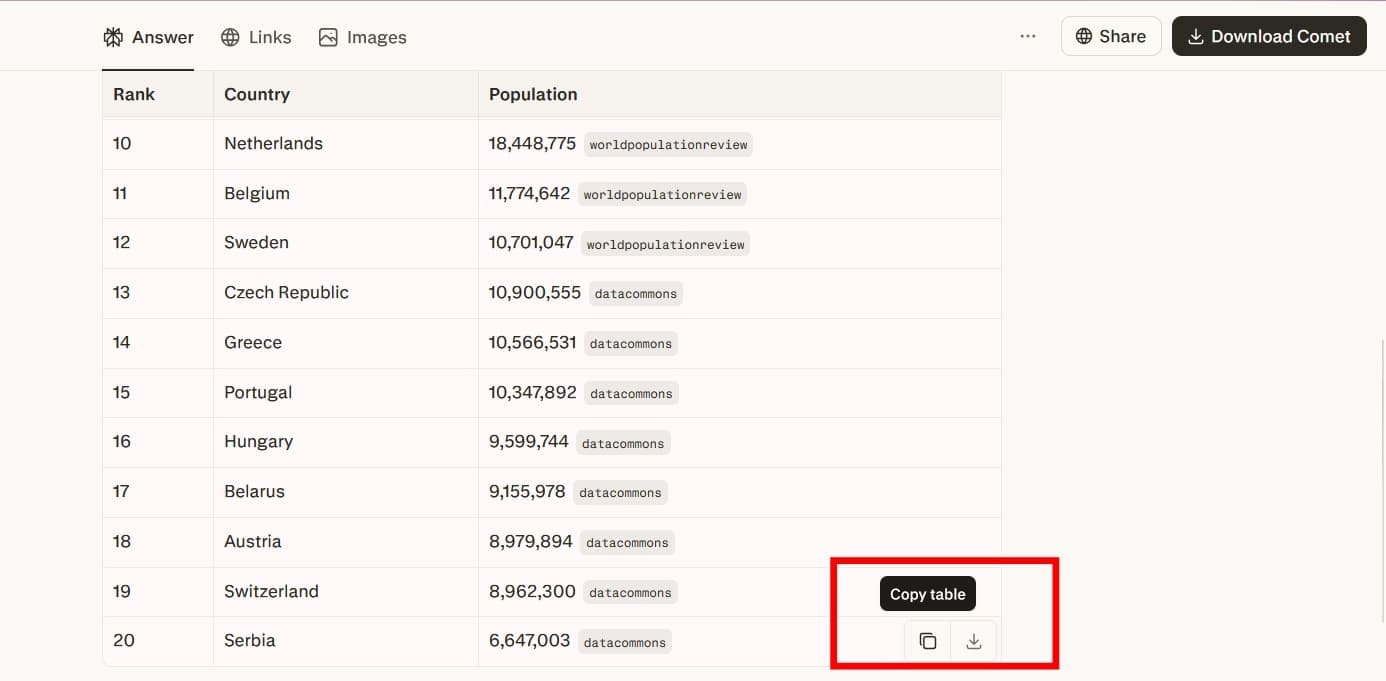Copy the table with the copy icon
The height and width of the screenshot is (681, 1386).
[x=928, y=641]
